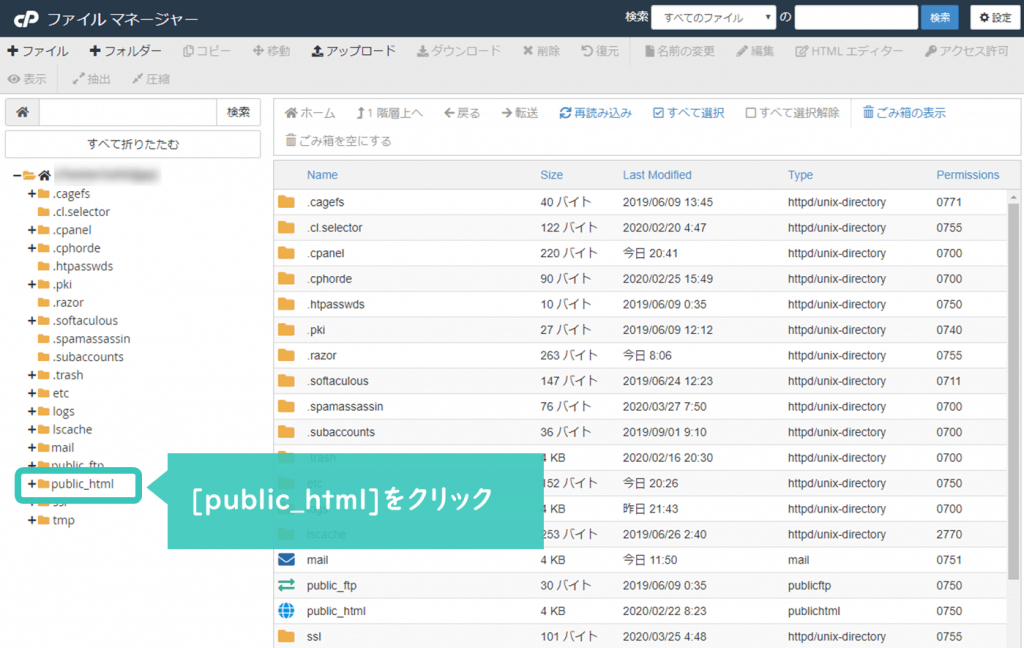
Task: Select the .razor row in file list
Action: [x=640, y=355]
